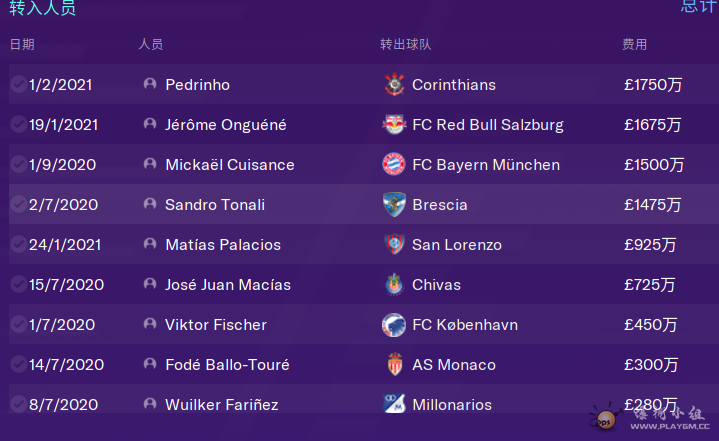Sort transfers by the 费用 column header
This screenshot has width=719, height=441.
tap(634, 45)
